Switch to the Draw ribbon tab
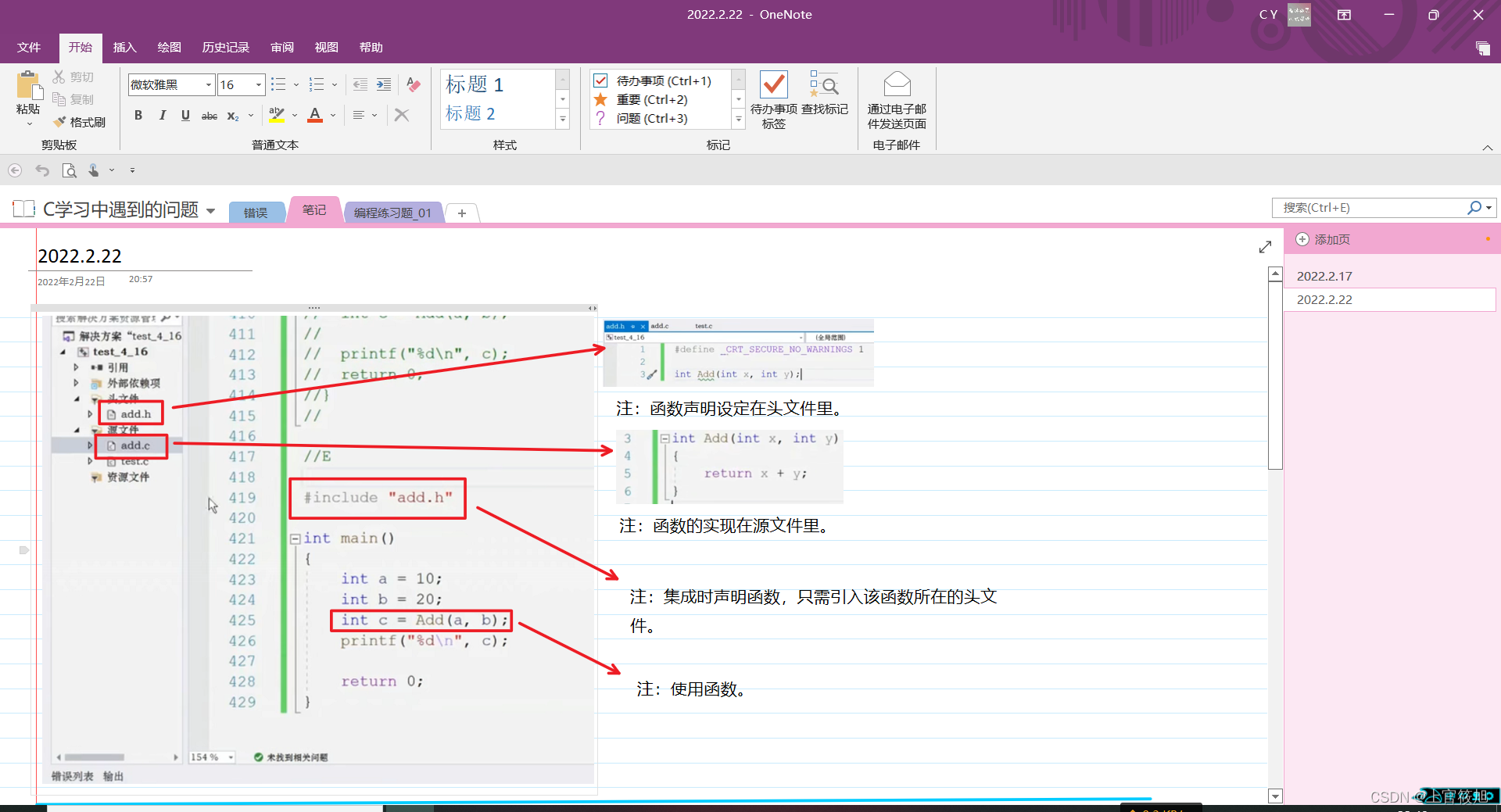Screen dimensions: 1501x812 point(169,47)
